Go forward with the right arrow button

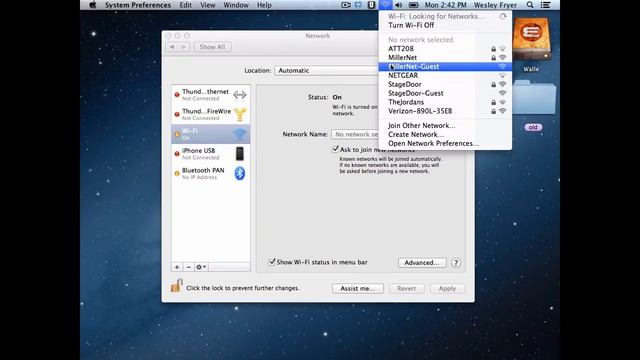[x=184, y=47]
